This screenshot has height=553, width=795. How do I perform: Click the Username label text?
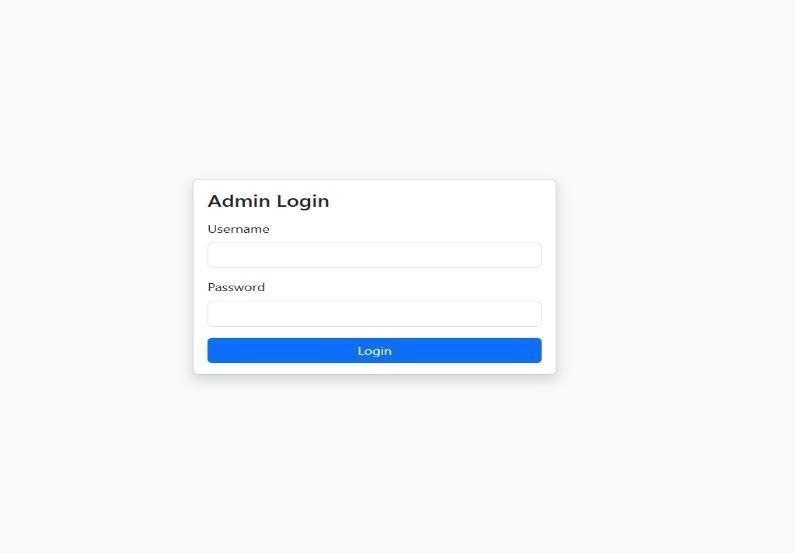point(238,229)
